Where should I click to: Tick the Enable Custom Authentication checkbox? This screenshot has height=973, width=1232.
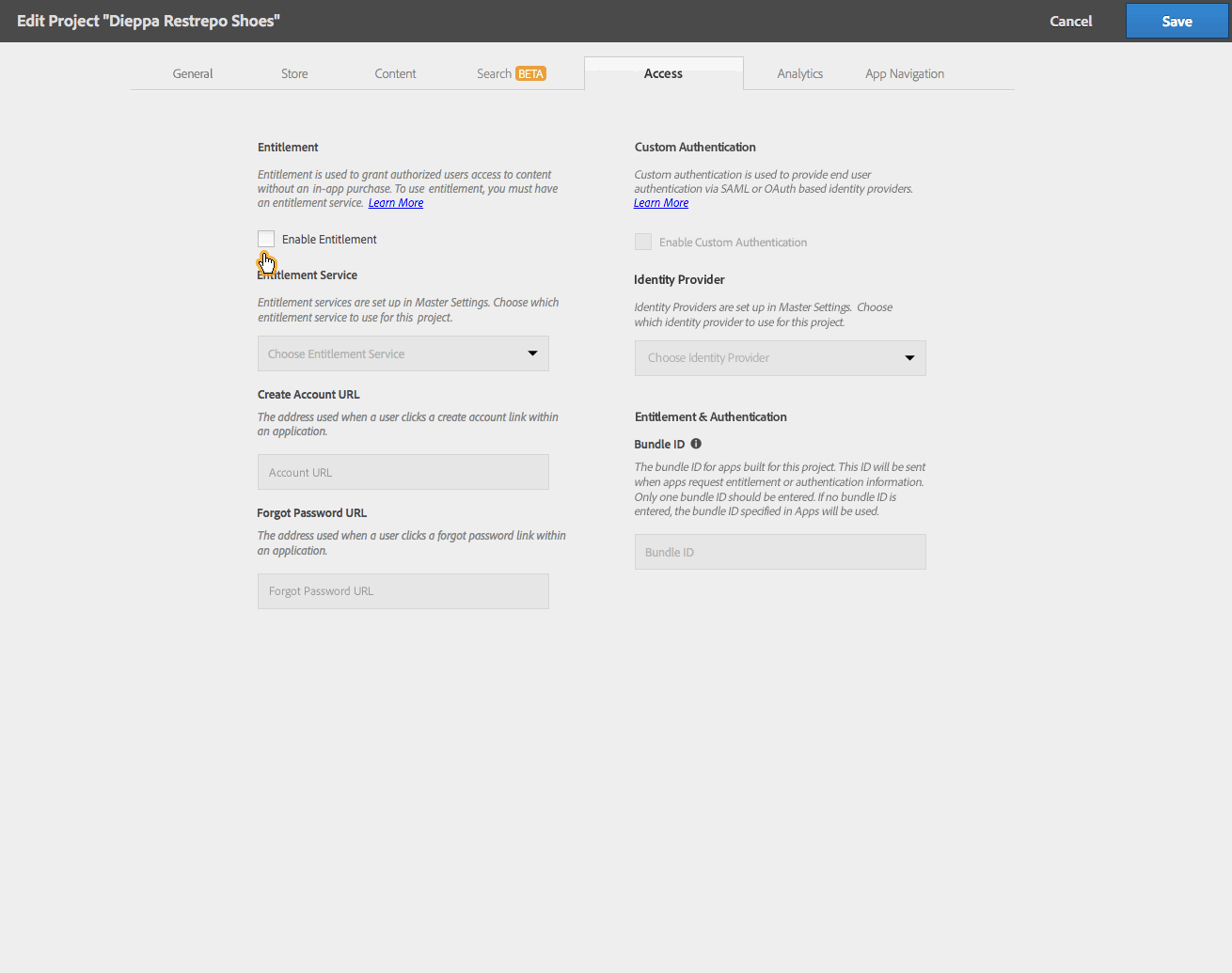click(643, 242)
